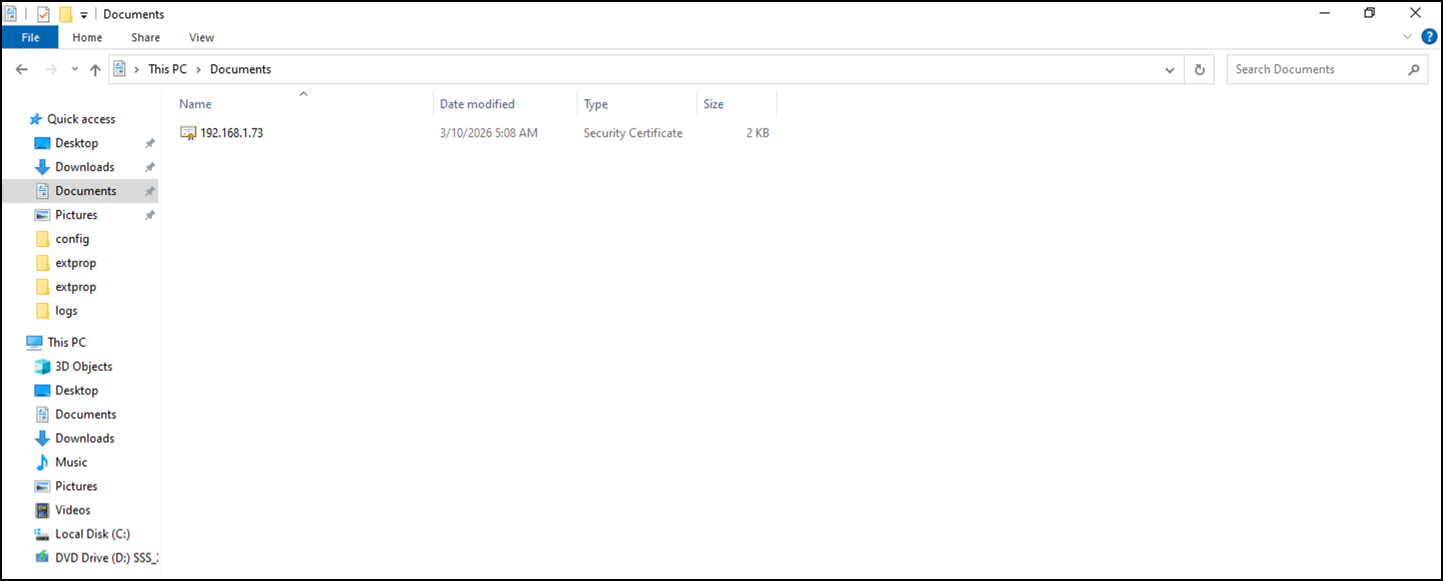Sort files by Date modified column header
The width and height of the screenshot is (1443, 581).
[477, 104]
